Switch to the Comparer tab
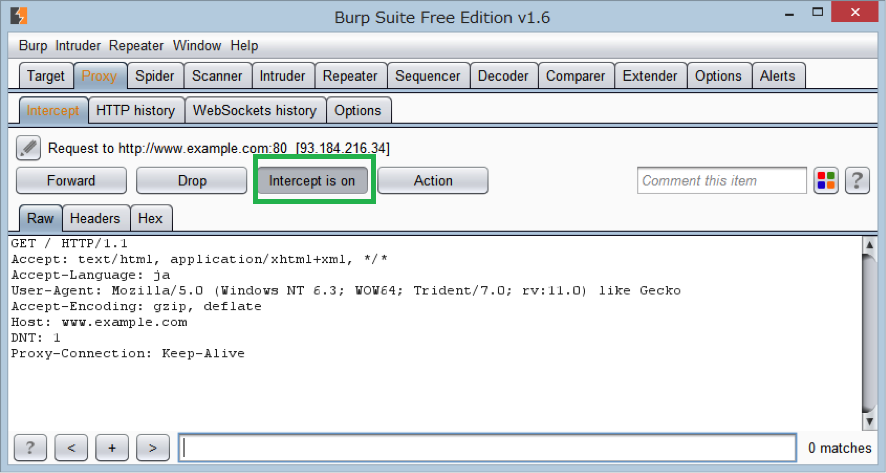Screen dimensions: 886x473 575,76
